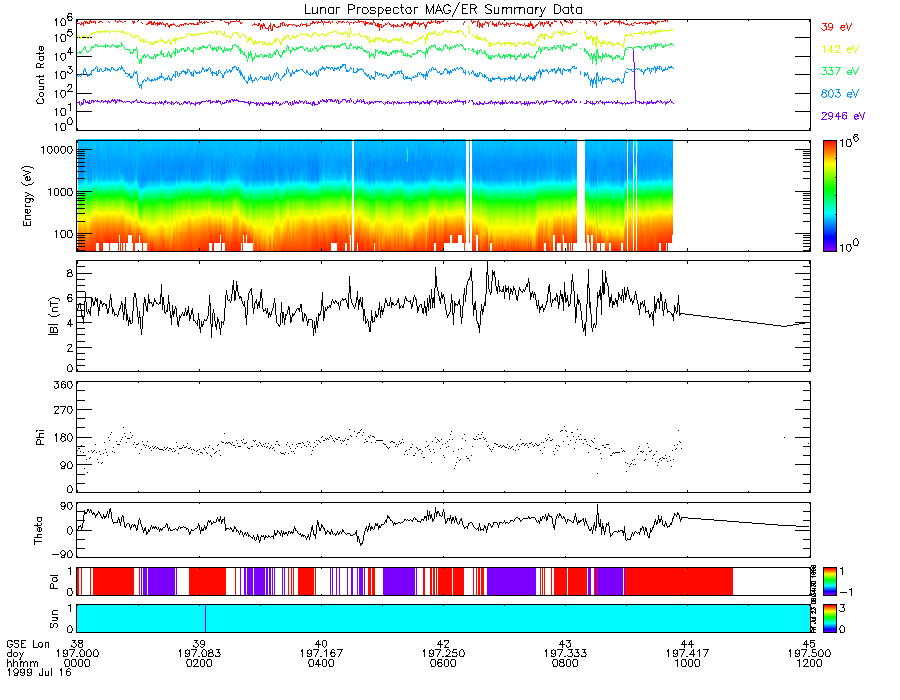Click the 'Count Rate' axis label
The height and width of the screenshot is (700, 900).
[x=40, y=75]
